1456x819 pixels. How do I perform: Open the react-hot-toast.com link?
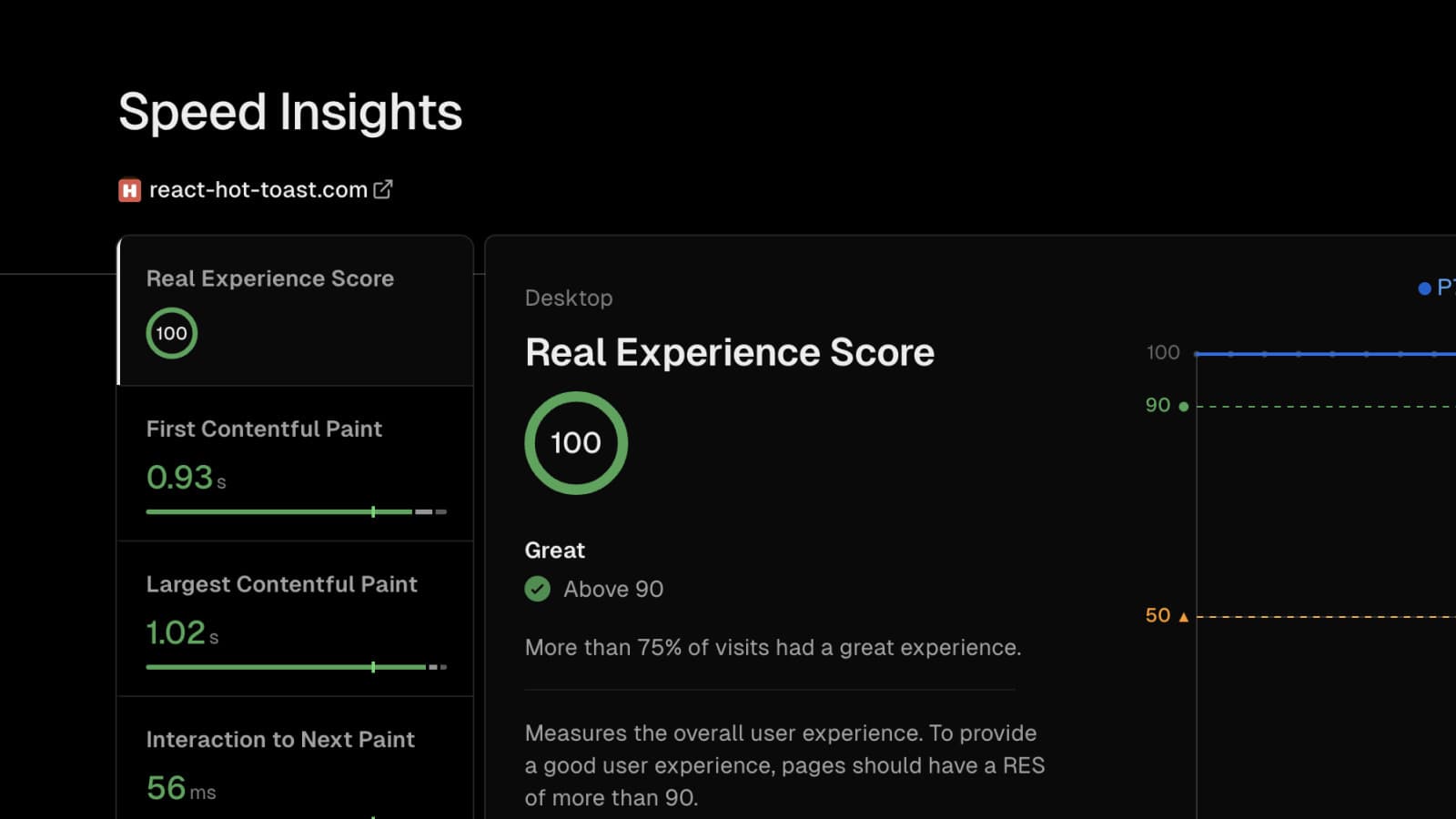[x=258, y=190]
